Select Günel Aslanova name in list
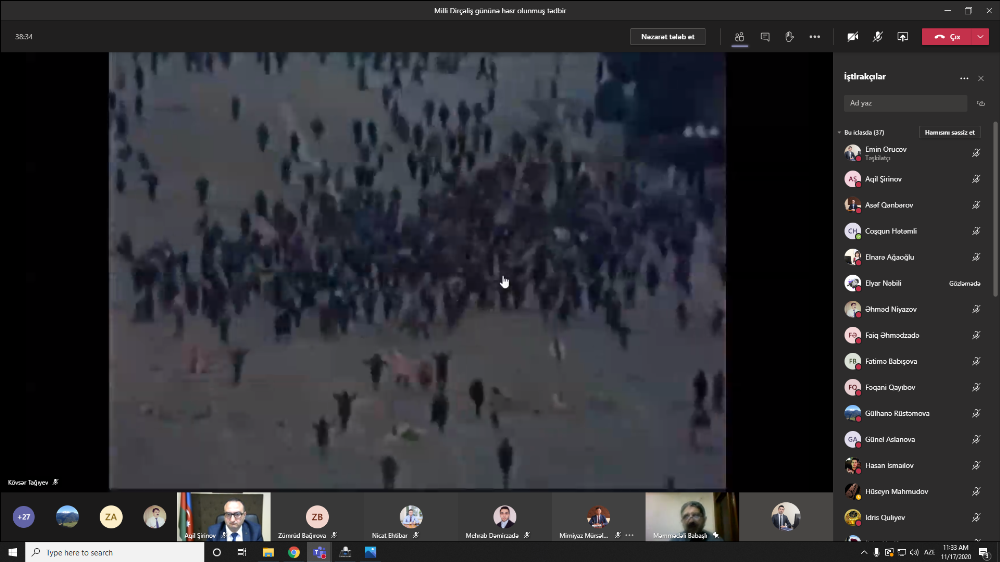This screenshot has height=562, width=1000. (x=890, y=440)
